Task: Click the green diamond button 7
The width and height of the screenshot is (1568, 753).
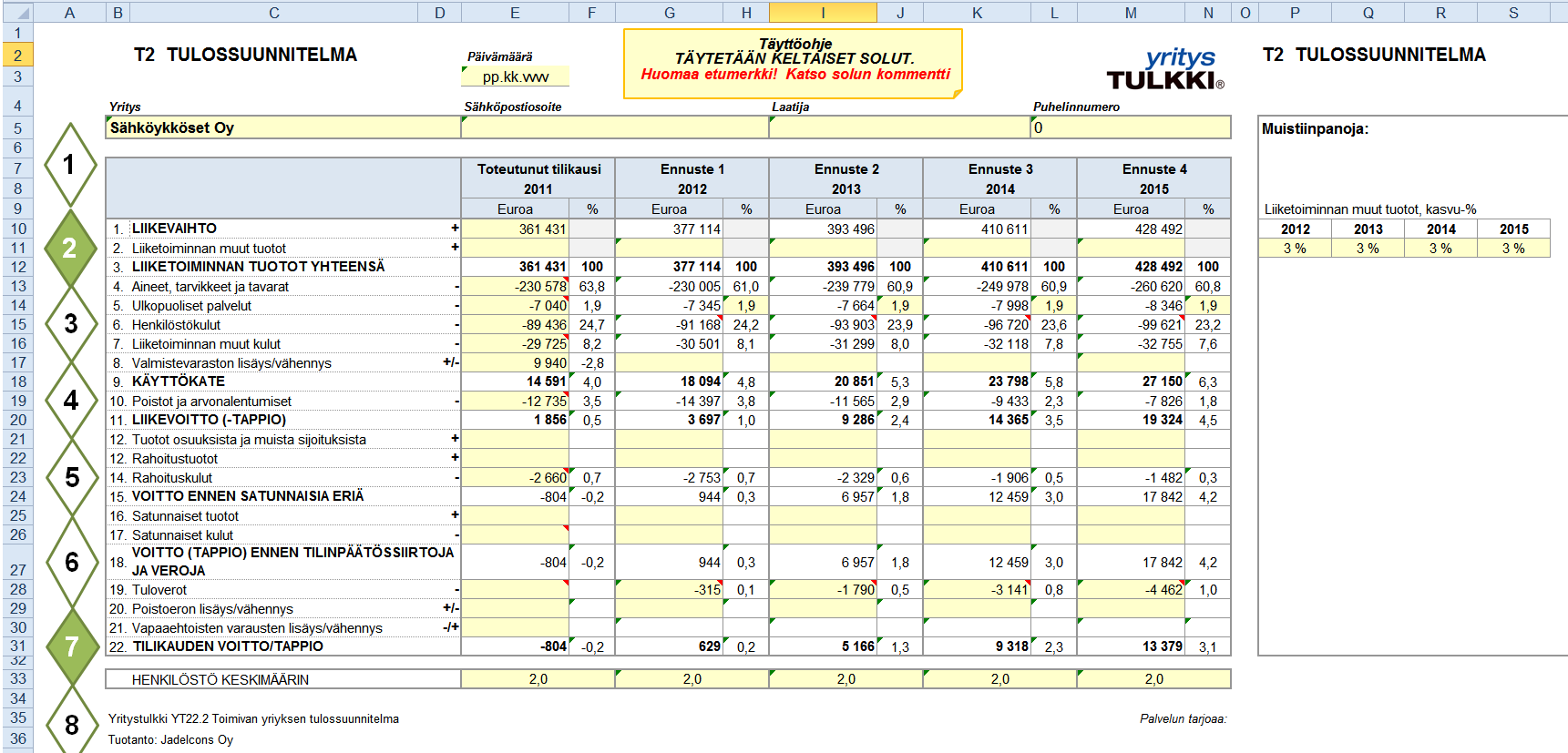Action: (71, 646)
